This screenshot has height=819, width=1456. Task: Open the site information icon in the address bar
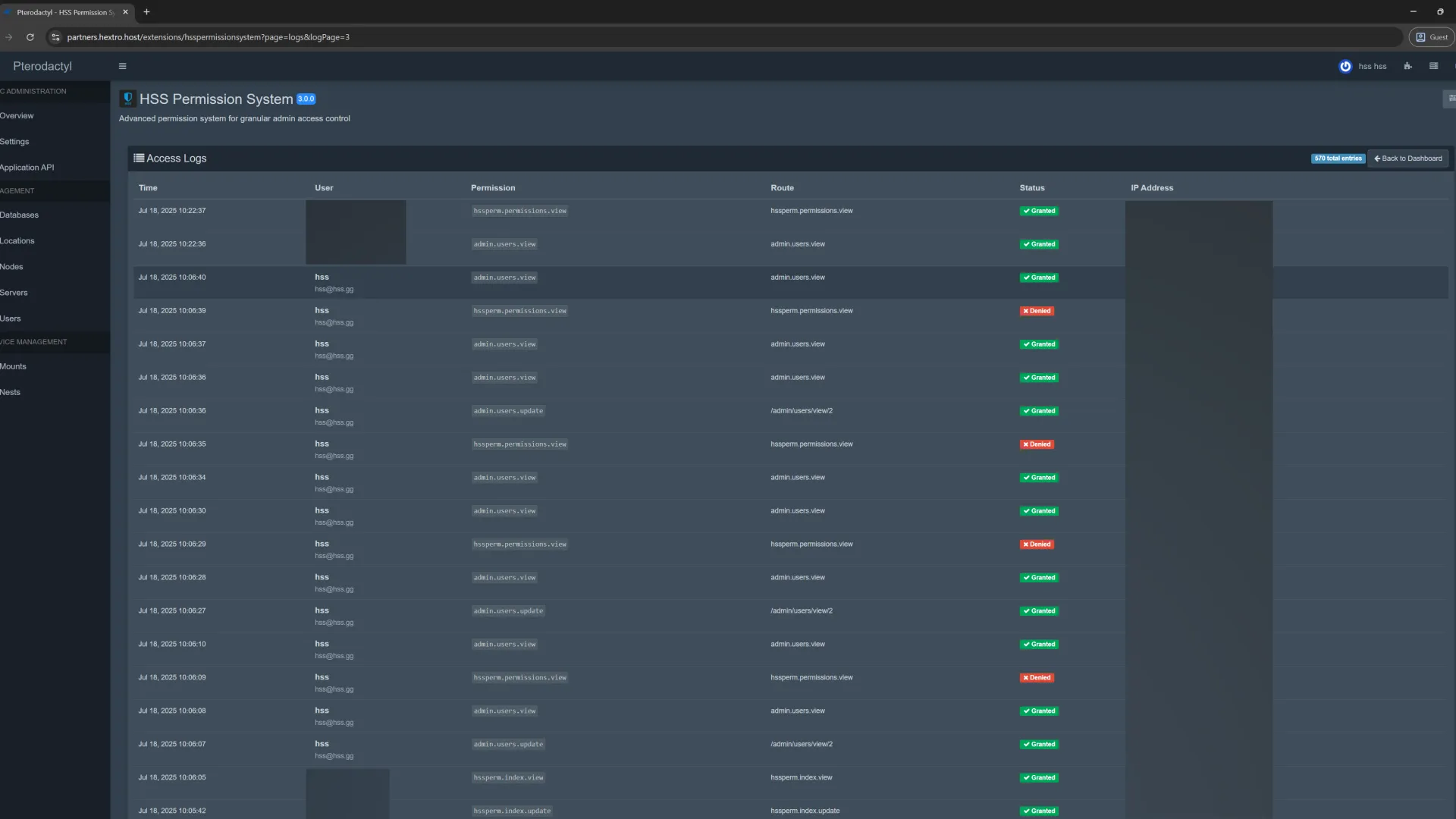click(x=55, y=36)
